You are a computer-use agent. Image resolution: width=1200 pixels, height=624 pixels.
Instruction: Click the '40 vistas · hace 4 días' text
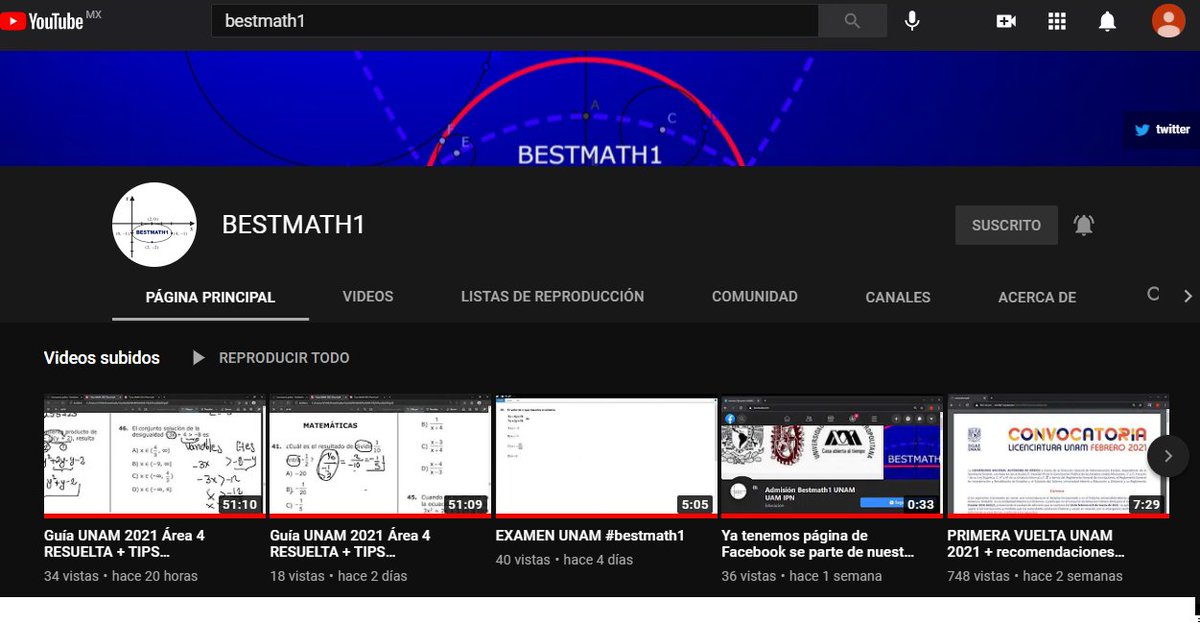(564, 560)
